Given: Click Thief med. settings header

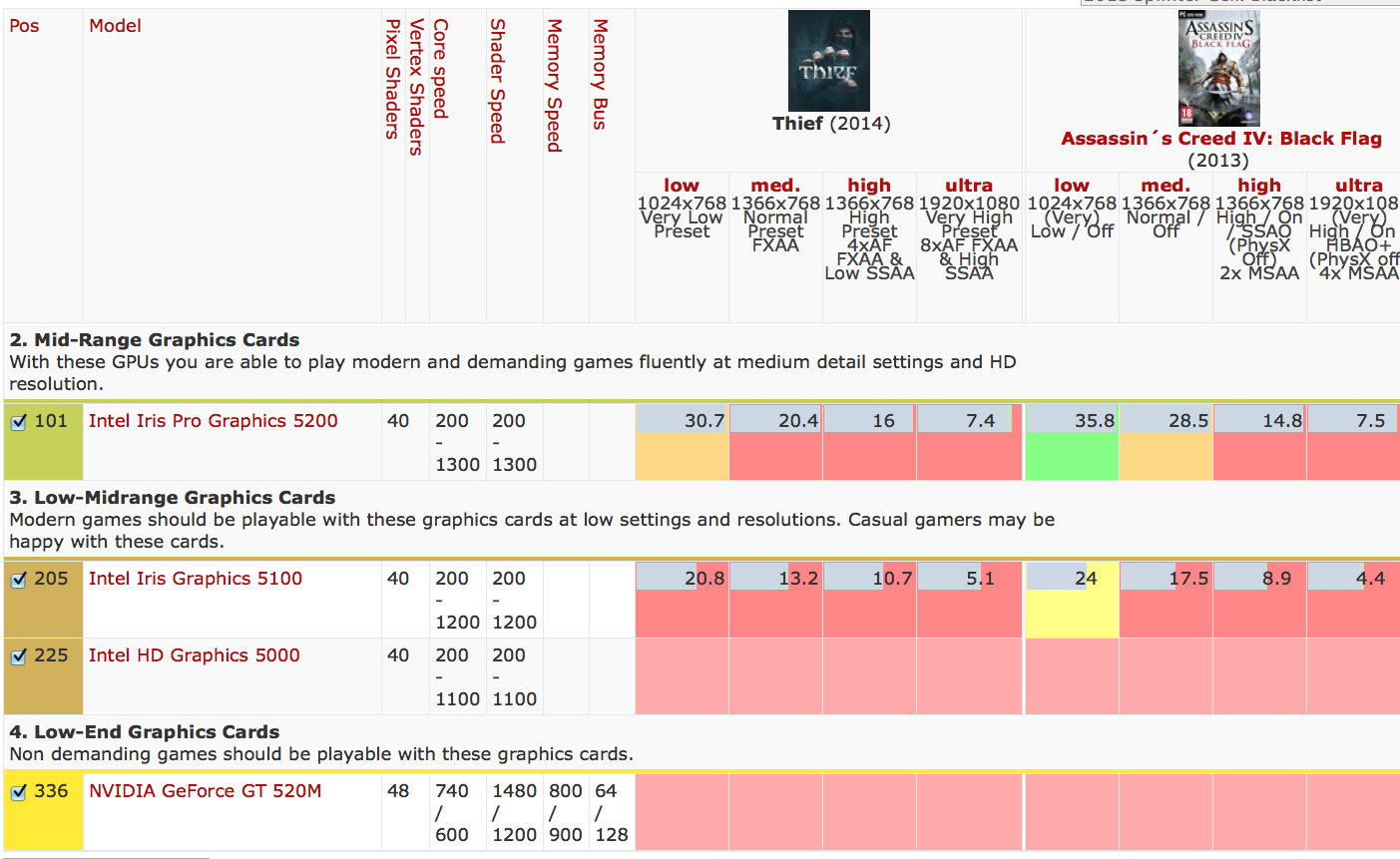Looking at the screenshot, I should coord(775,186).
